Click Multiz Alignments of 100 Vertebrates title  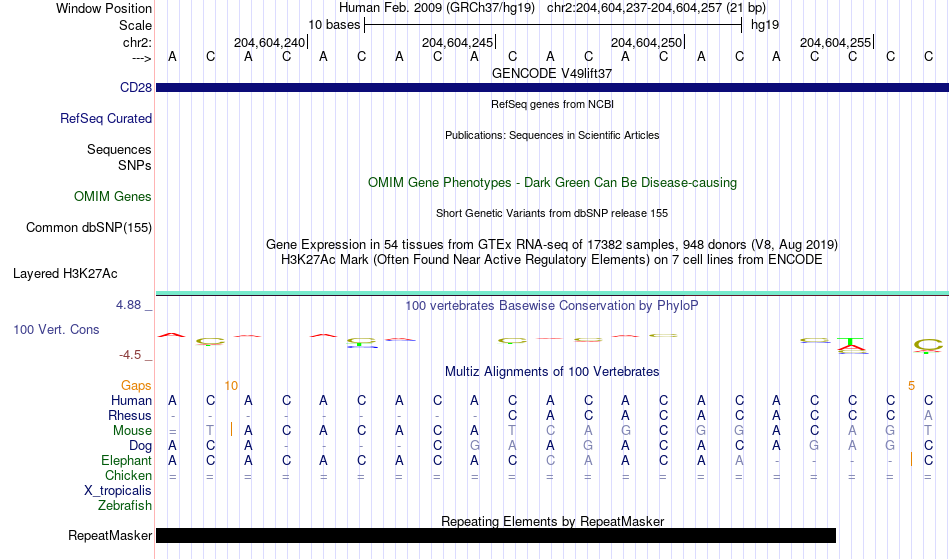point(552,372)
